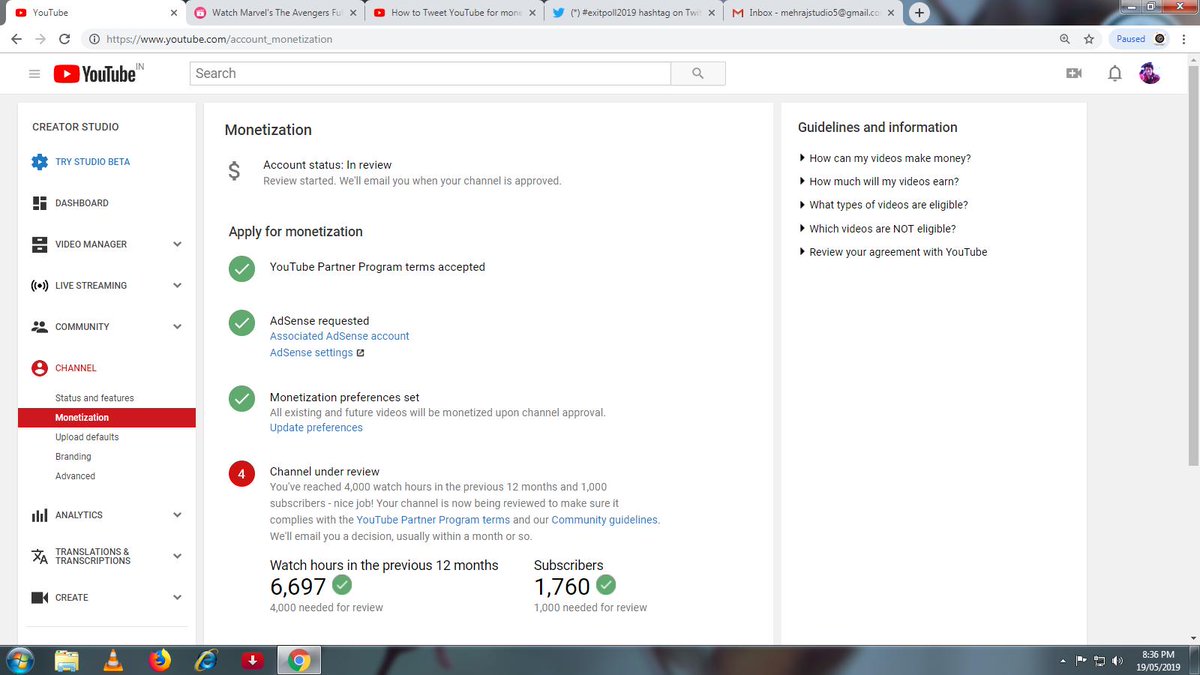Click the Paused profile button
Viewport: 1200px width, 675px height.
tap(1141, 39)
